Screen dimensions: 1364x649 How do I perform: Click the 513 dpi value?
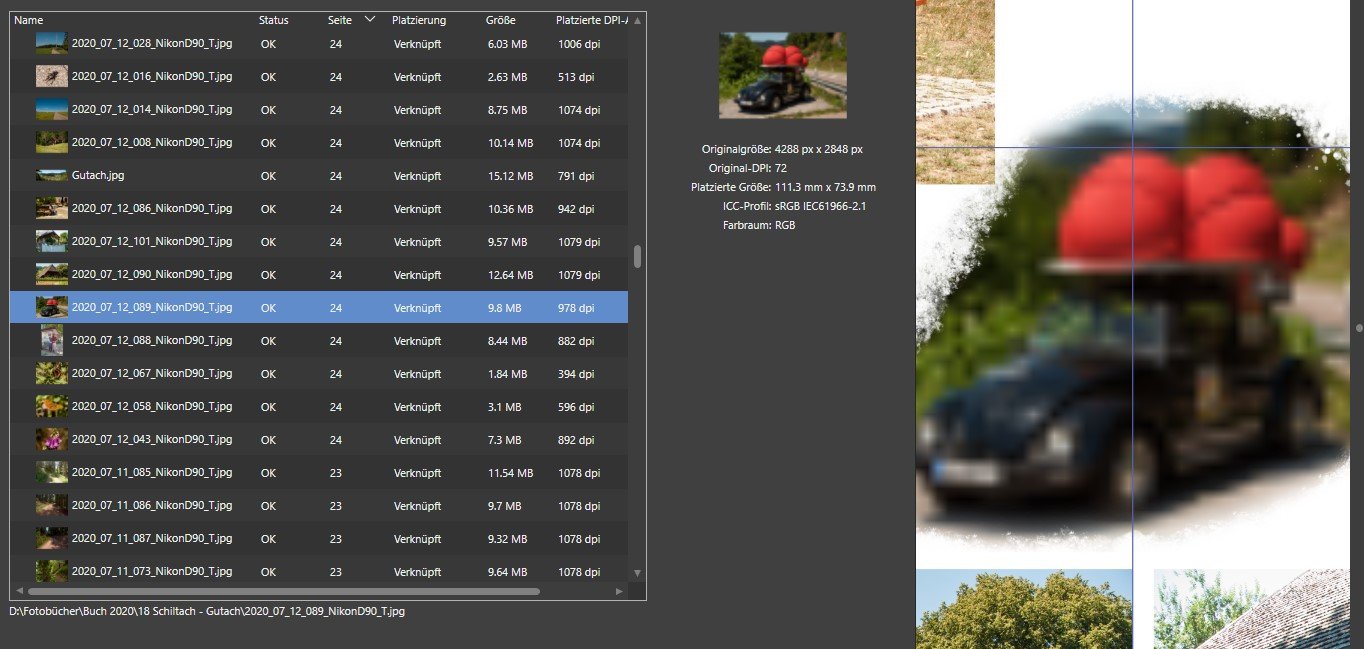576,77
